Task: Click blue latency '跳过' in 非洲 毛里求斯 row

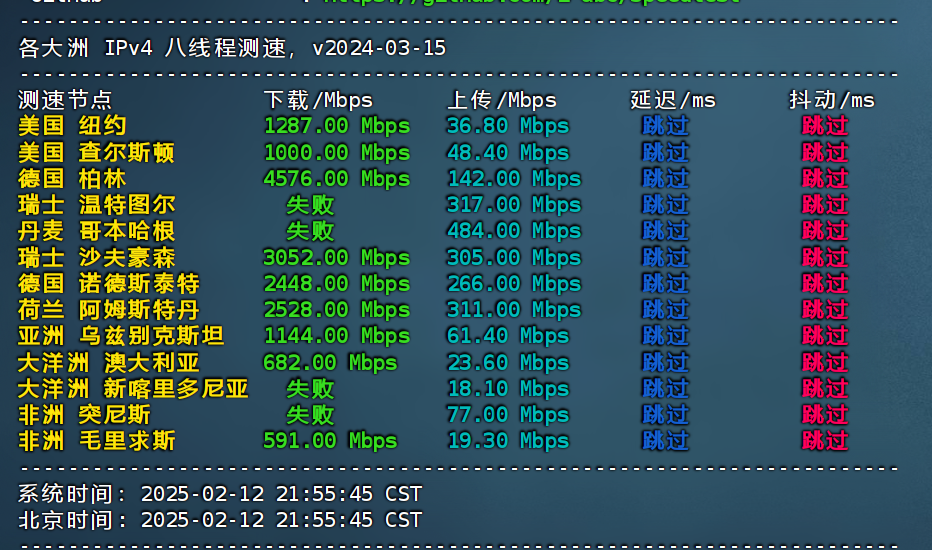Action: click(x=665, y=441)
